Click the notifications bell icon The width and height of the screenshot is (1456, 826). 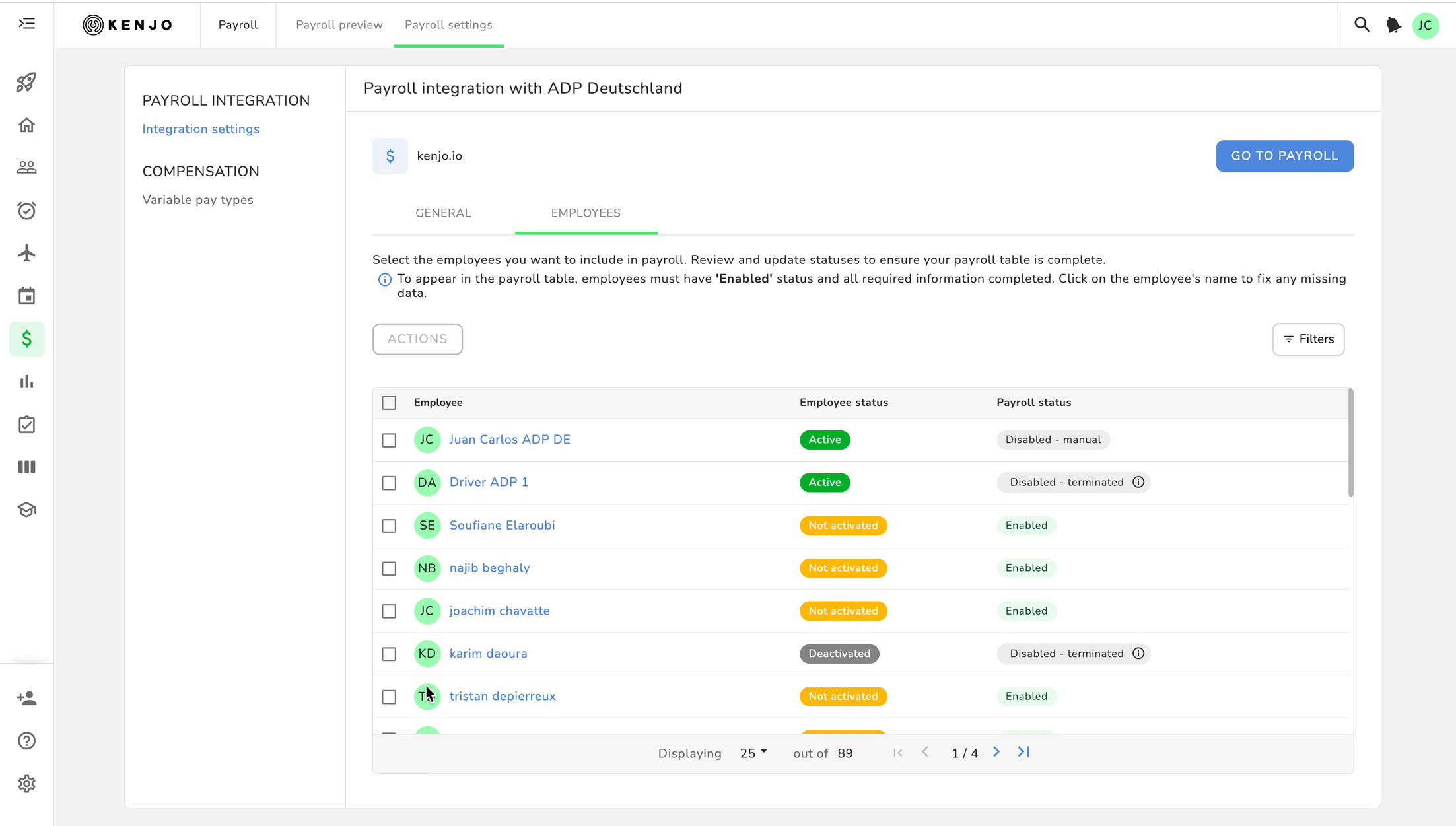click(1393, 25)
